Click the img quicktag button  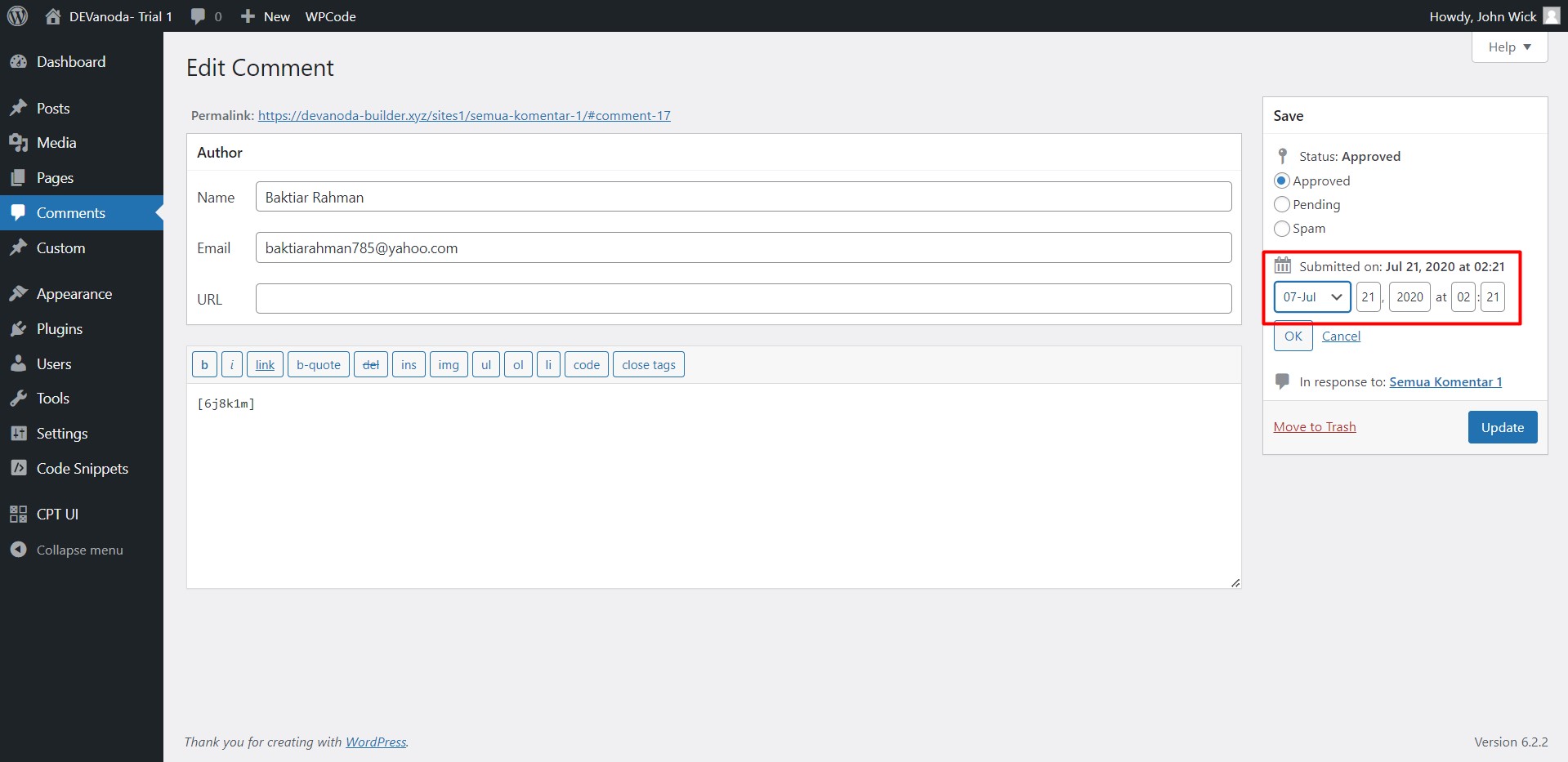click(449, 364)
